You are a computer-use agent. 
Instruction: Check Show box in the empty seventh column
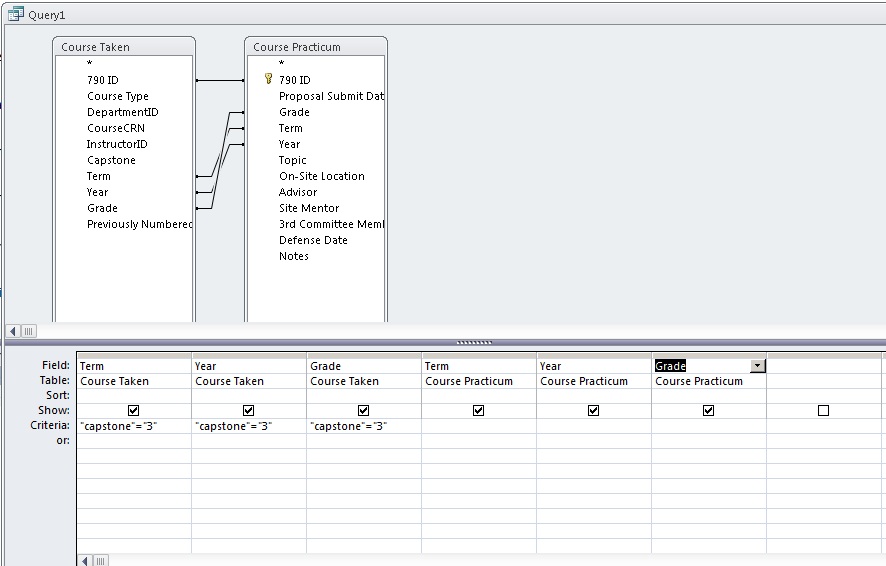point(823,410)
